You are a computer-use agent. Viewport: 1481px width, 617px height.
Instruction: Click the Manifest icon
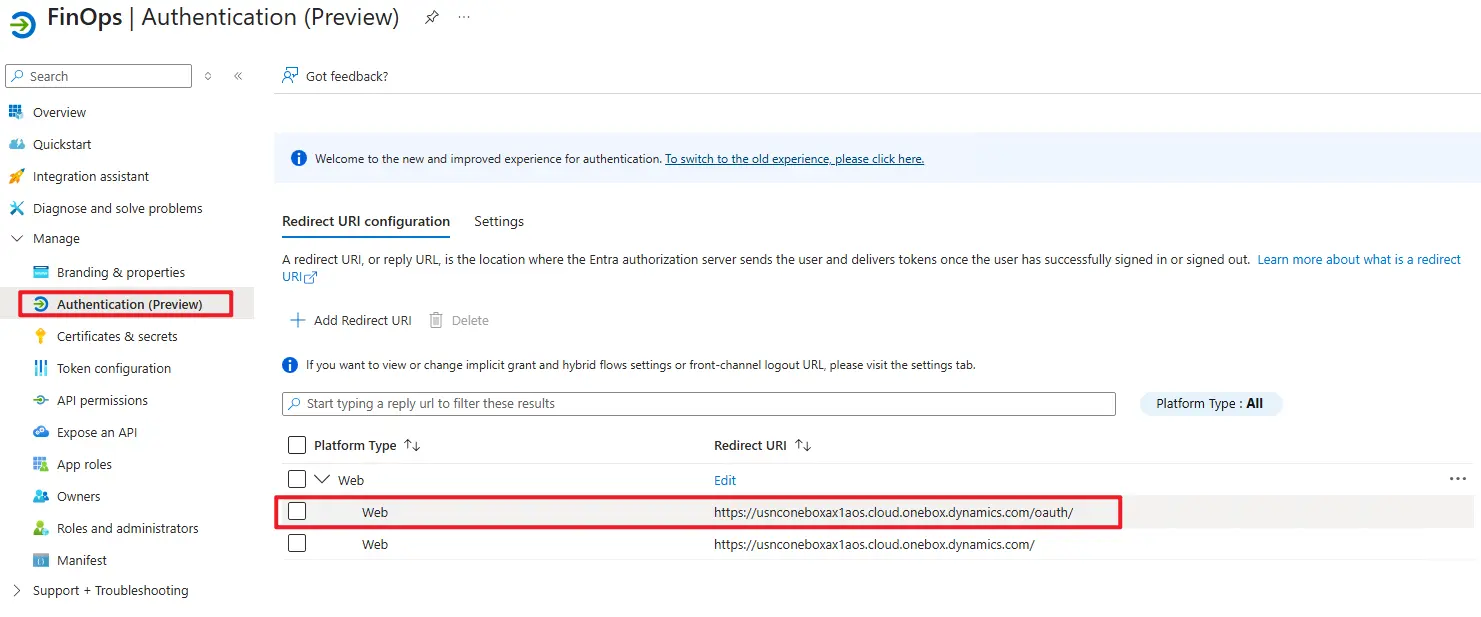41,560
